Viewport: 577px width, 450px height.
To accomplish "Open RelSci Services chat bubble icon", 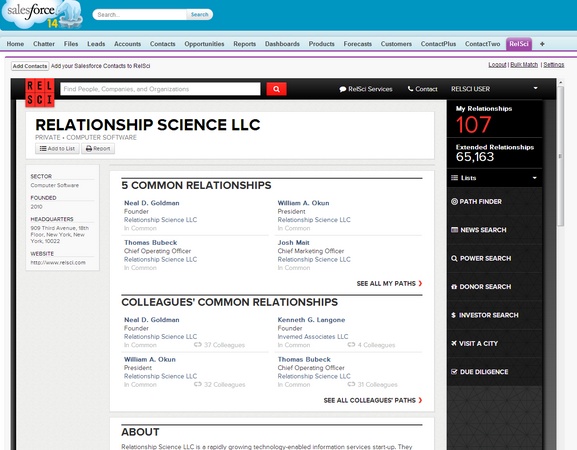I will click(x=343, y=89).
